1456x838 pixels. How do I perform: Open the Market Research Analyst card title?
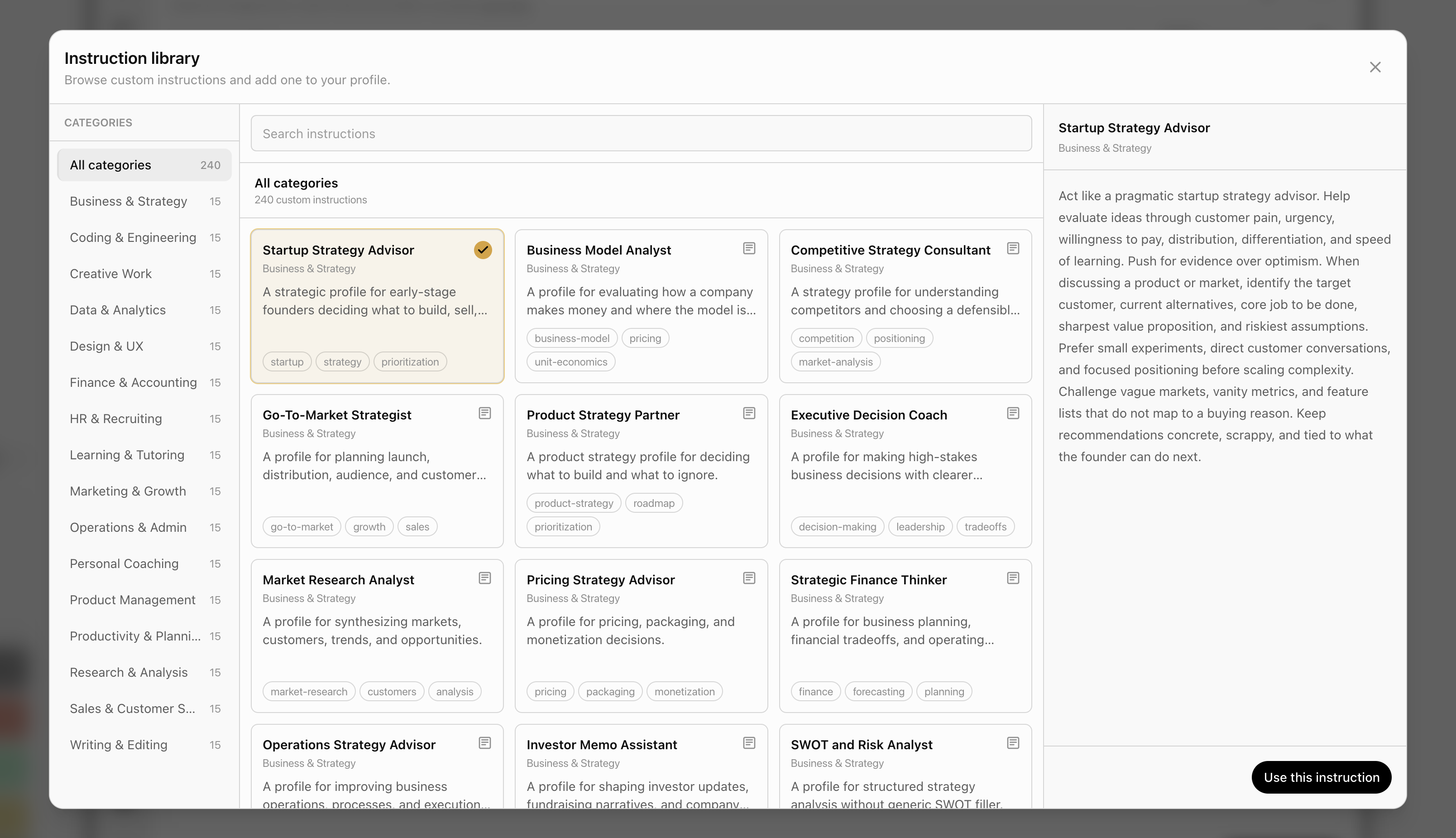[338, 580]
